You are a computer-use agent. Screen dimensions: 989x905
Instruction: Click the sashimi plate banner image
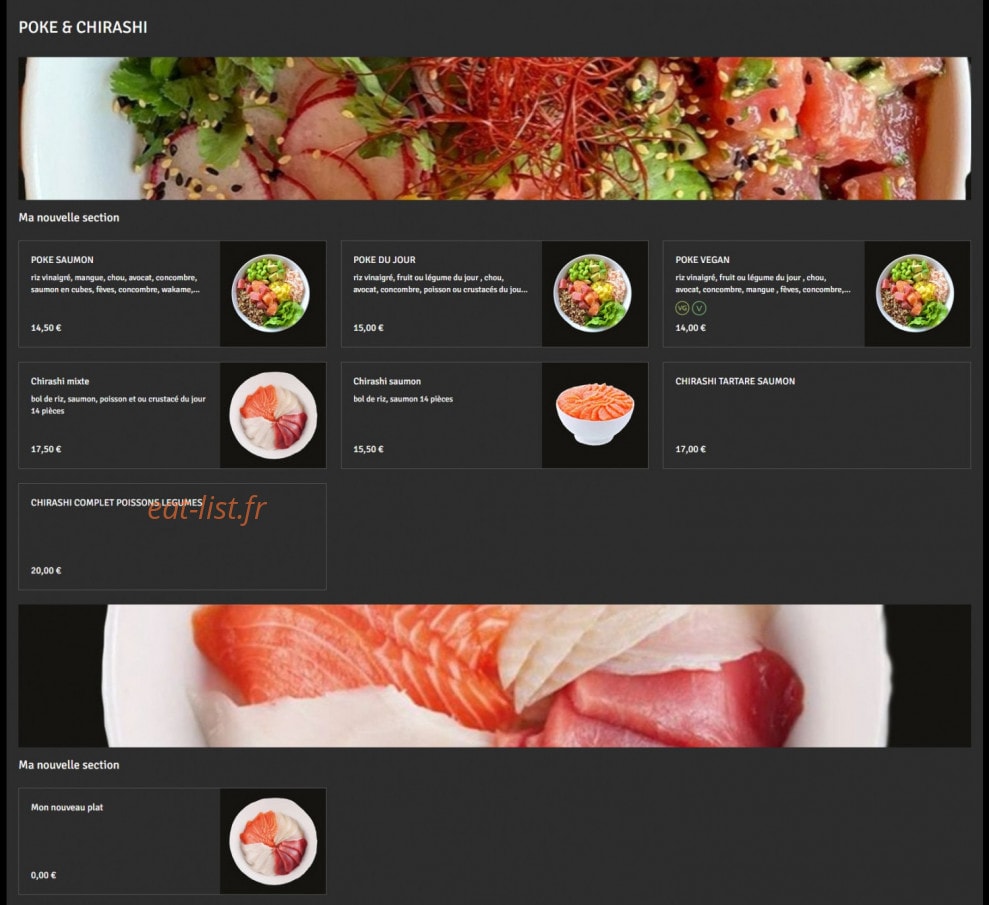point(494,676)
